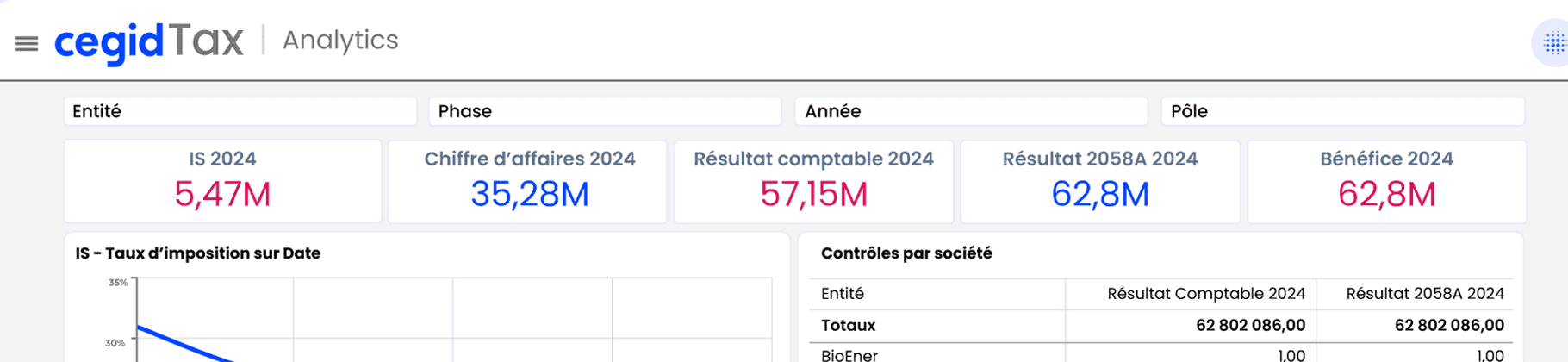Click the Résultat 2058A 2024 KPI card
Screen dimensions: 1568x362
1100,182
